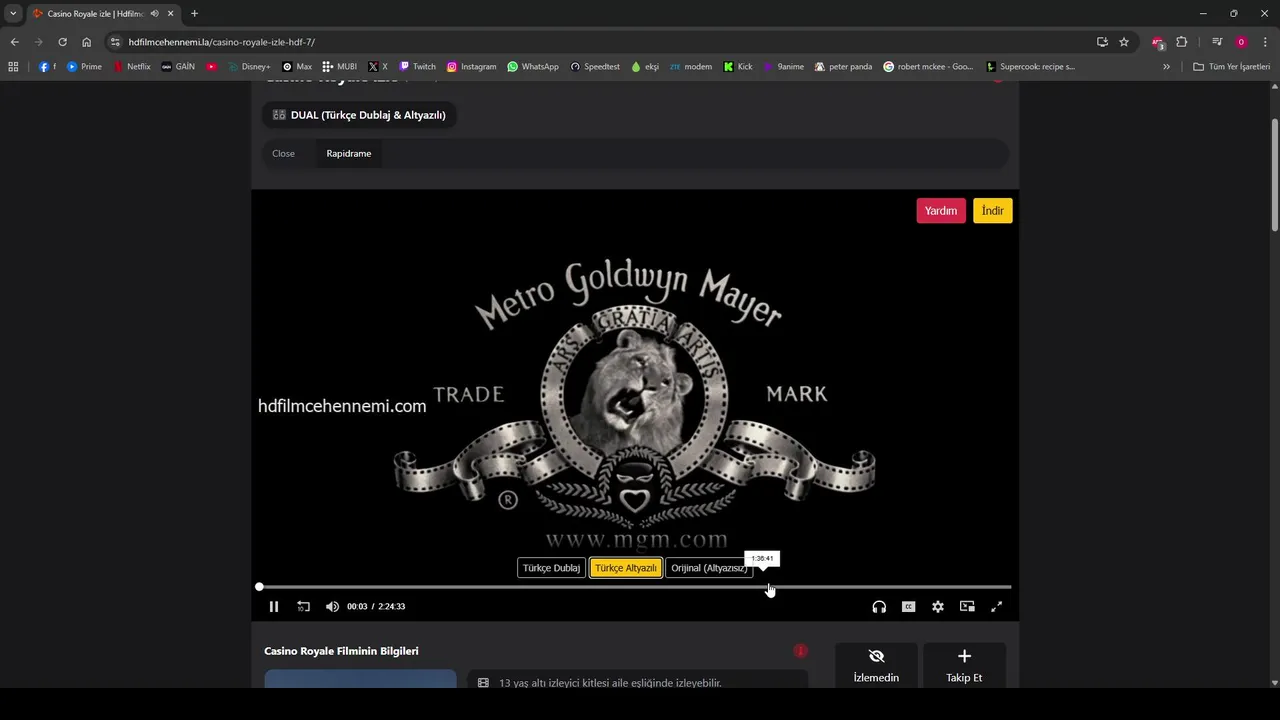
Task: Click the video seek bar track
Action: (x=635, y=587)
